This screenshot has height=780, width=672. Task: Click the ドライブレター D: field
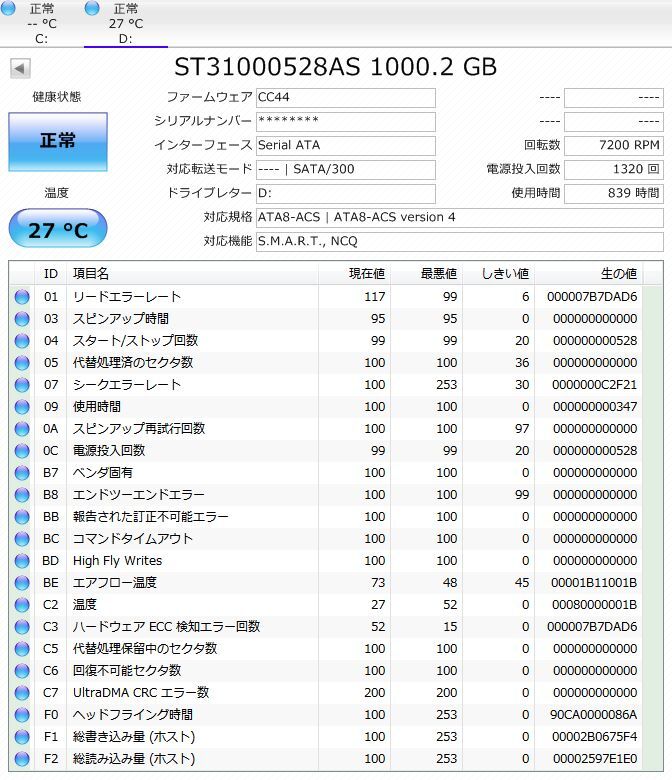pos(346,193)
